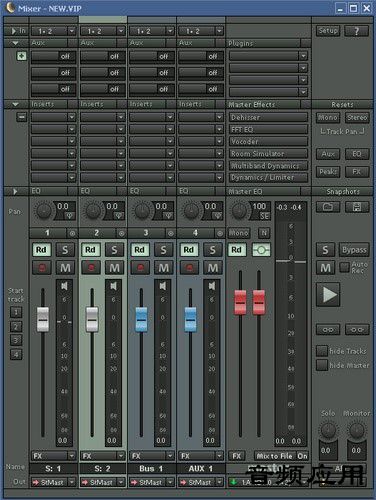Mute channel 4 with M button
Image resolution: width=376 pixels, height=500 pixels.
coord(212,267)
